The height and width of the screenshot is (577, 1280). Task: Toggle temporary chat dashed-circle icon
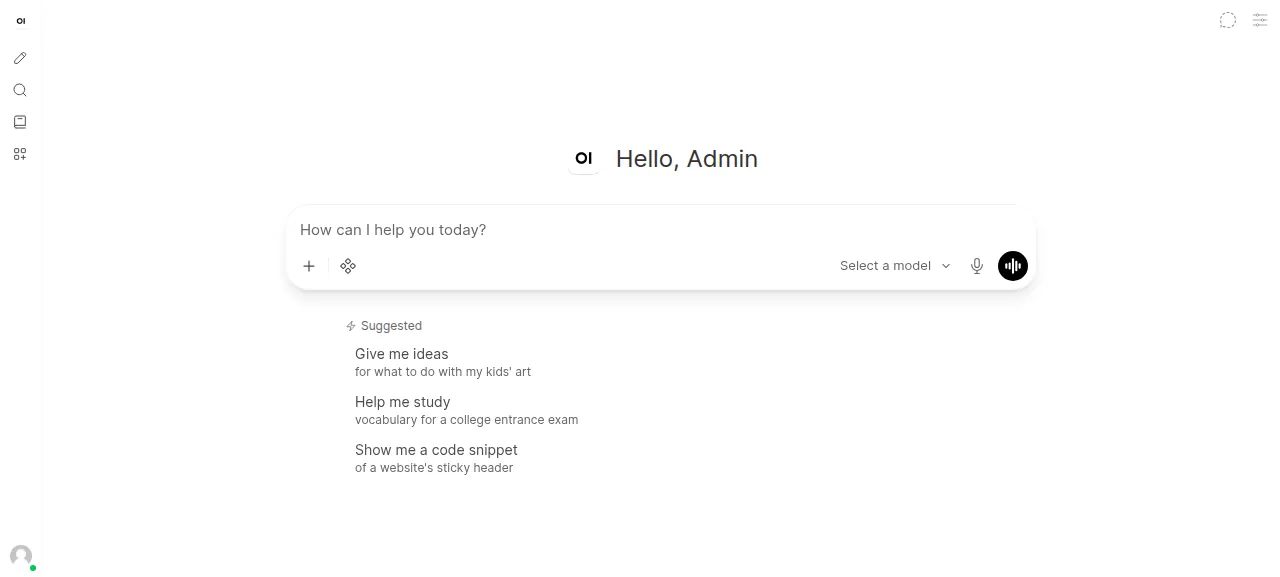pyautogui.click(x=1228, y=20)
